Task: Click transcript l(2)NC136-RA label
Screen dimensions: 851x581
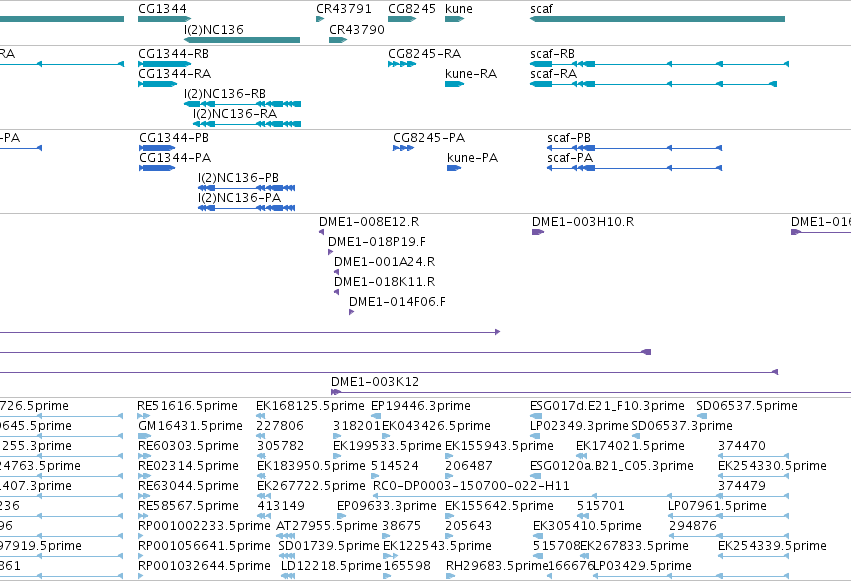Action: point(235,114)
